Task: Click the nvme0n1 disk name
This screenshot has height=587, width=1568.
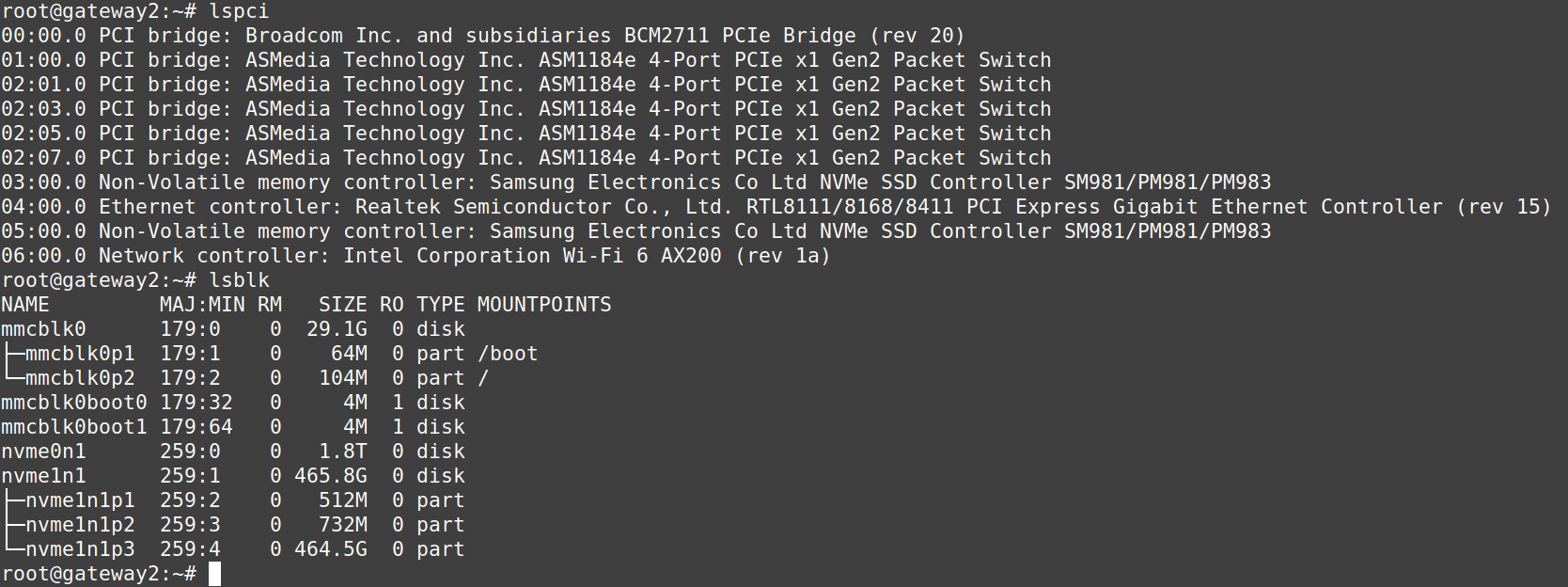Action: coord(43,452)
